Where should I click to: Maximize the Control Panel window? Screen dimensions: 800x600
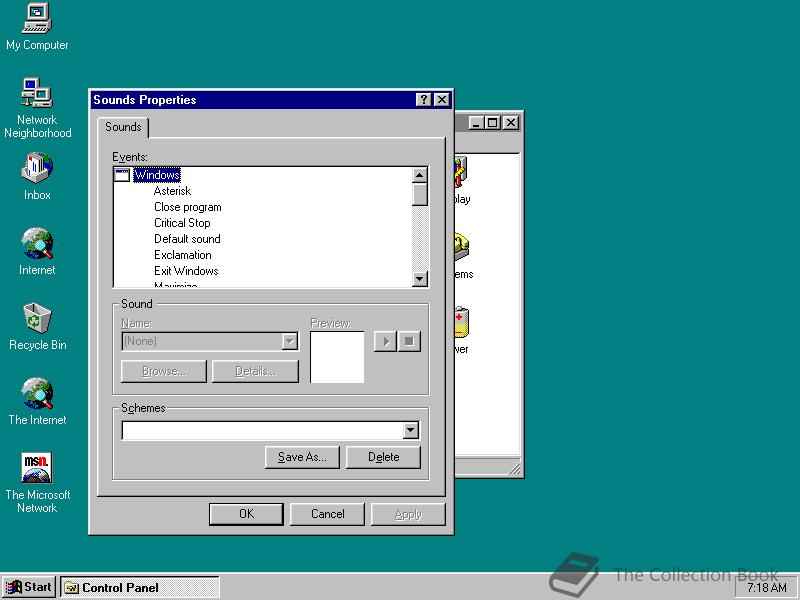tap(492, 122)
